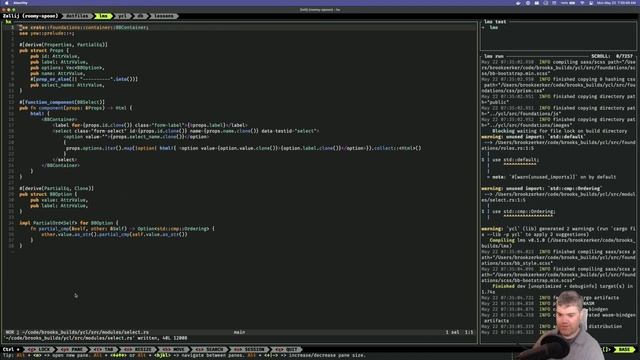Click the 'use std::cmp::Ordering;' snippet in log

point(524,211)
